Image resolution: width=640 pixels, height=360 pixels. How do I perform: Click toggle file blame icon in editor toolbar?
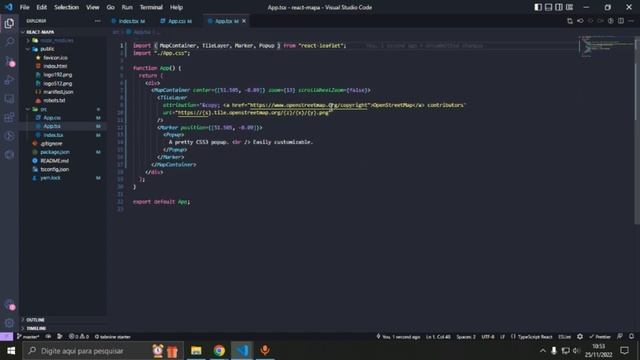(611, 21)
